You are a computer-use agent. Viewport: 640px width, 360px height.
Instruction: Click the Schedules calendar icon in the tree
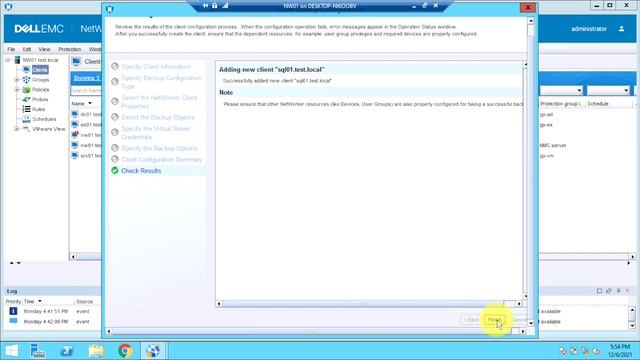tap(27, 119)
